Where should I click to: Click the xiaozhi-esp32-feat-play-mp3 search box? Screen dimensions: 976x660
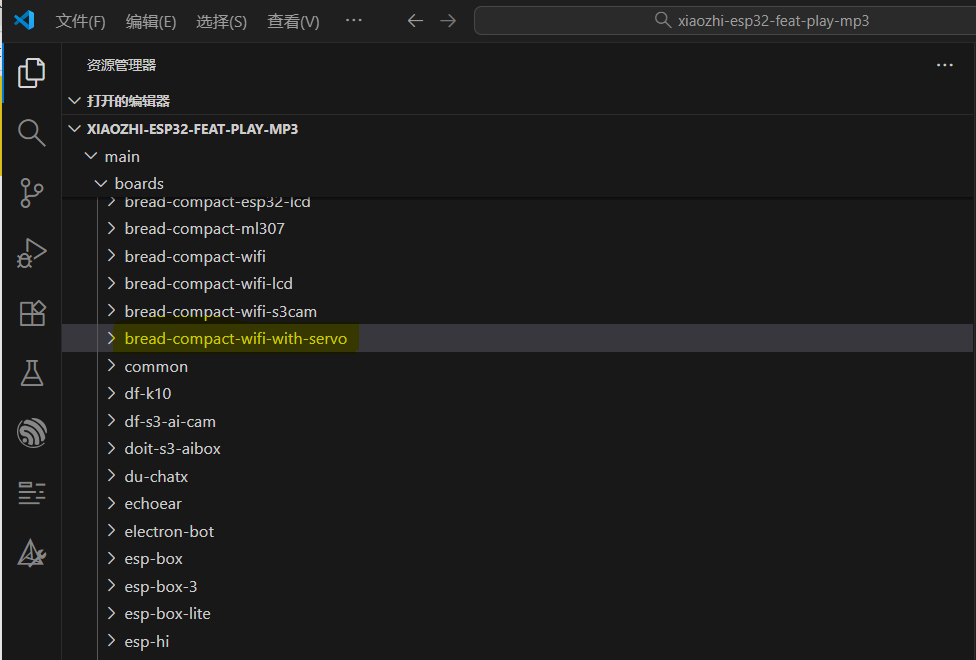(x=724, y=21)
